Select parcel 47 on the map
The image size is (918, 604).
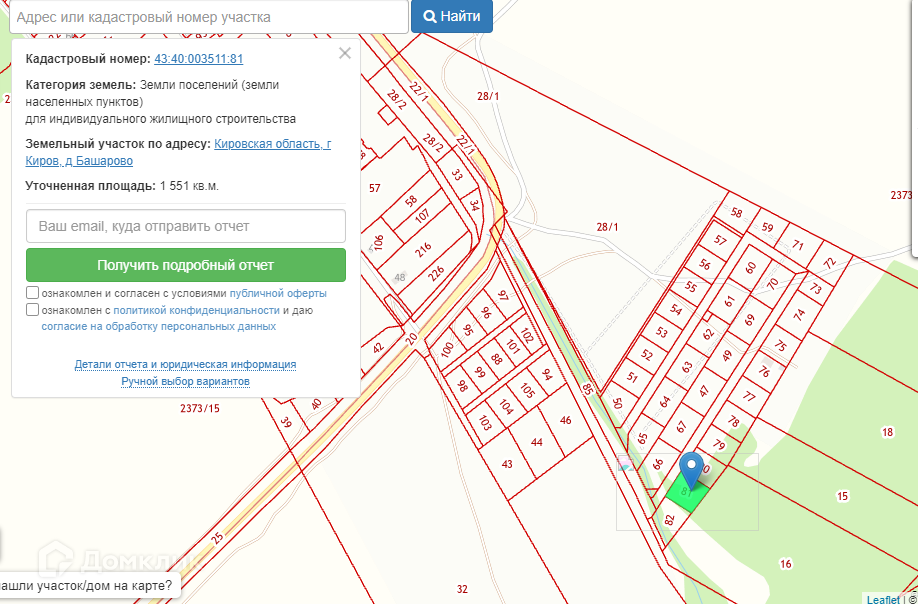click(704, 390)
